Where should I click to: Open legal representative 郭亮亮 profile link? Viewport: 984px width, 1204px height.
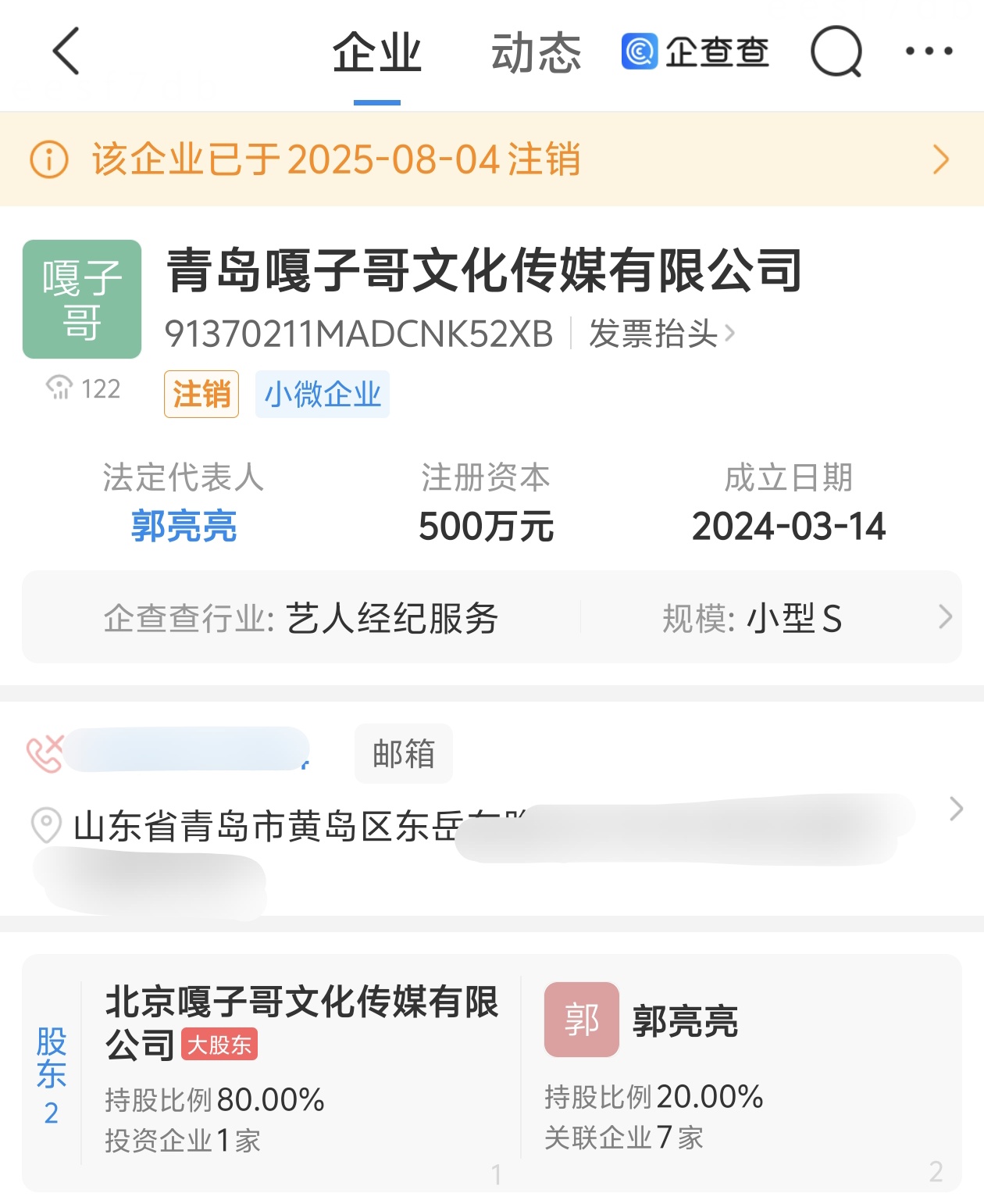tap(184, 526)
